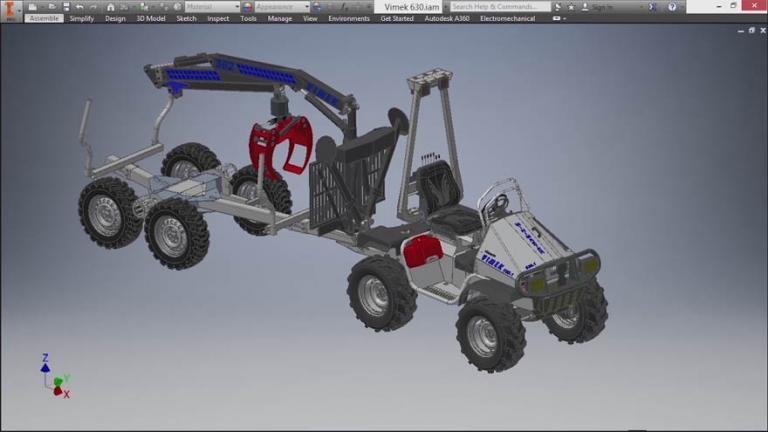
Task: Expand the ribbon display options arrow
Action: point(560,19)
